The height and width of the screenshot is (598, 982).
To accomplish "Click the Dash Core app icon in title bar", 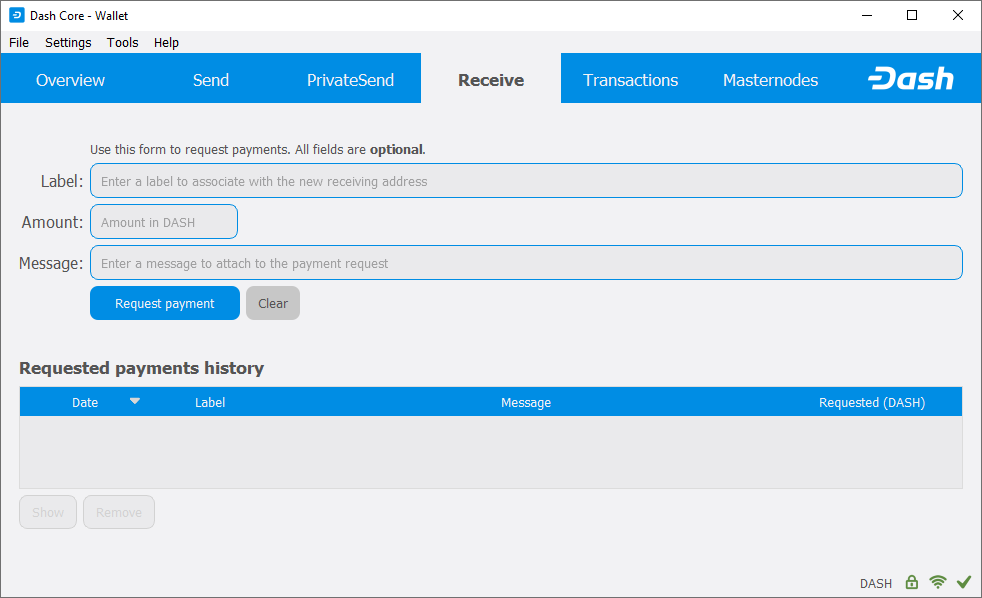I will point(16,16).
